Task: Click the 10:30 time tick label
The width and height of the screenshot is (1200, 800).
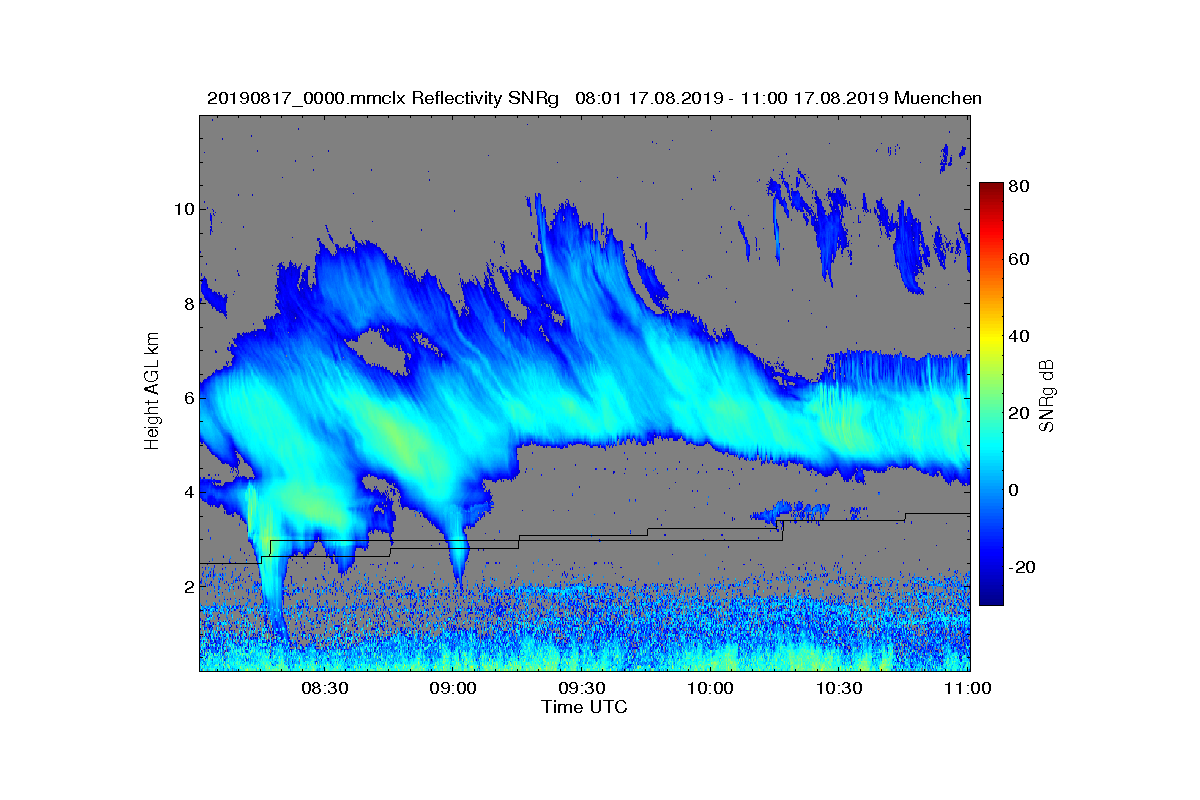Action: pyautogui.click(x=840, y=689)
